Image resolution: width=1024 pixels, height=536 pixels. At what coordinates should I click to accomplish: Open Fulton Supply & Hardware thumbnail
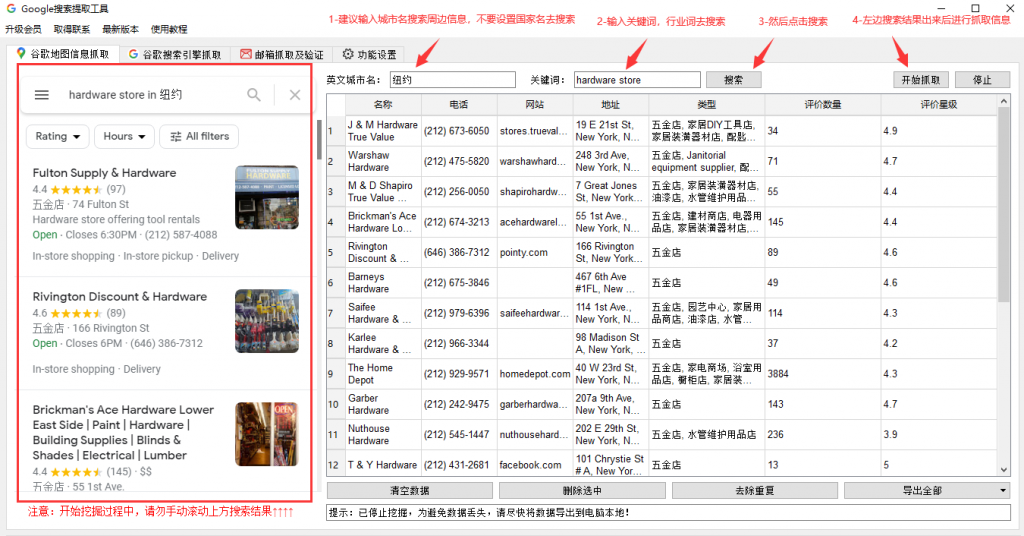click(x=266, y=197)
